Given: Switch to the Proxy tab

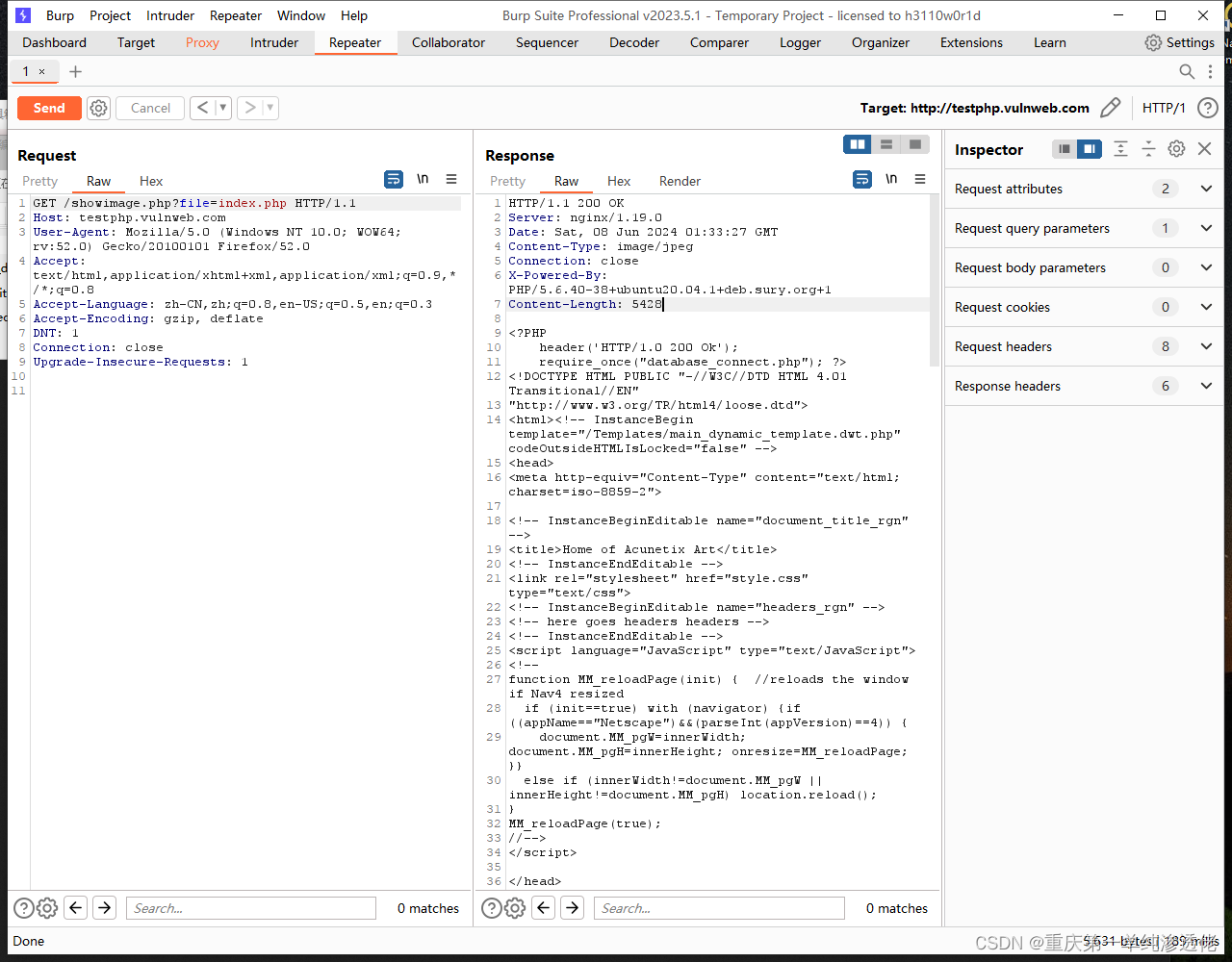Looking at the screenshot, I should (x=202, y=42).
